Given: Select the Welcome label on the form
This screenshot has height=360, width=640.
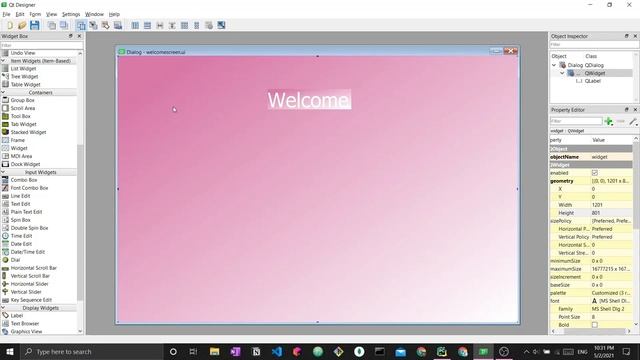Looking at the screenshot, I should pyautogui.click(x=309, y=100).
